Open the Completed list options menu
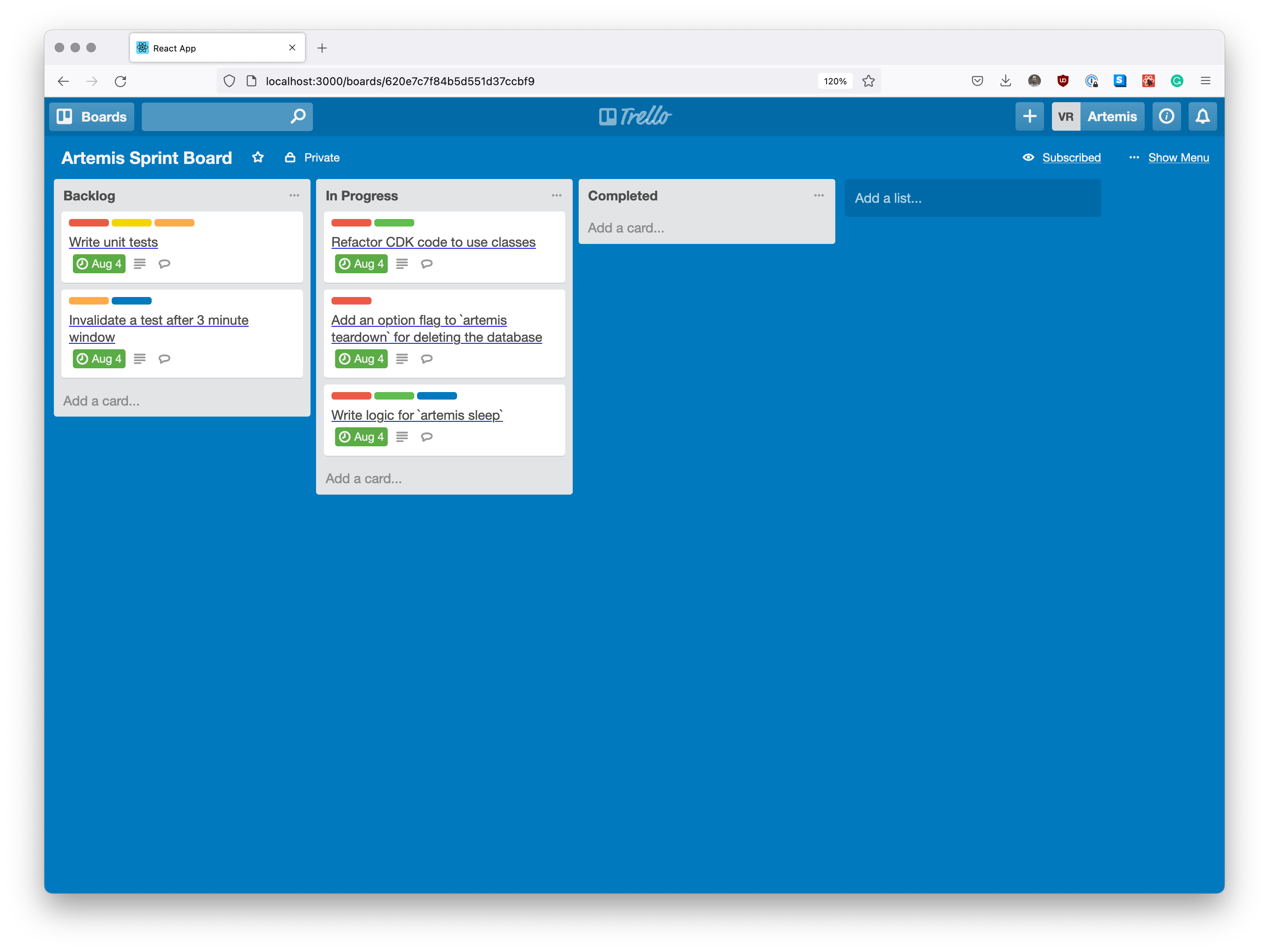 click(x=819, y=196)
